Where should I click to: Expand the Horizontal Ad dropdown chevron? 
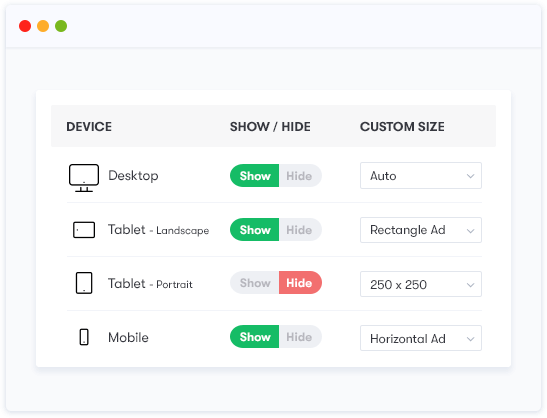click(x=470, y=339)
